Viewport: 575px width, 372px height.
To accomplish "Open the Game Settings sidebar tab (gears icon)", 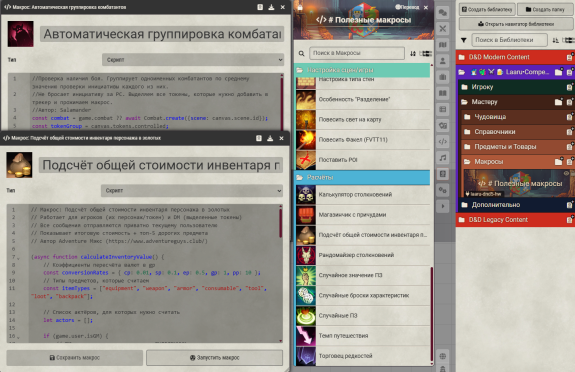I will pyautogui.click(x=443, y=190).
